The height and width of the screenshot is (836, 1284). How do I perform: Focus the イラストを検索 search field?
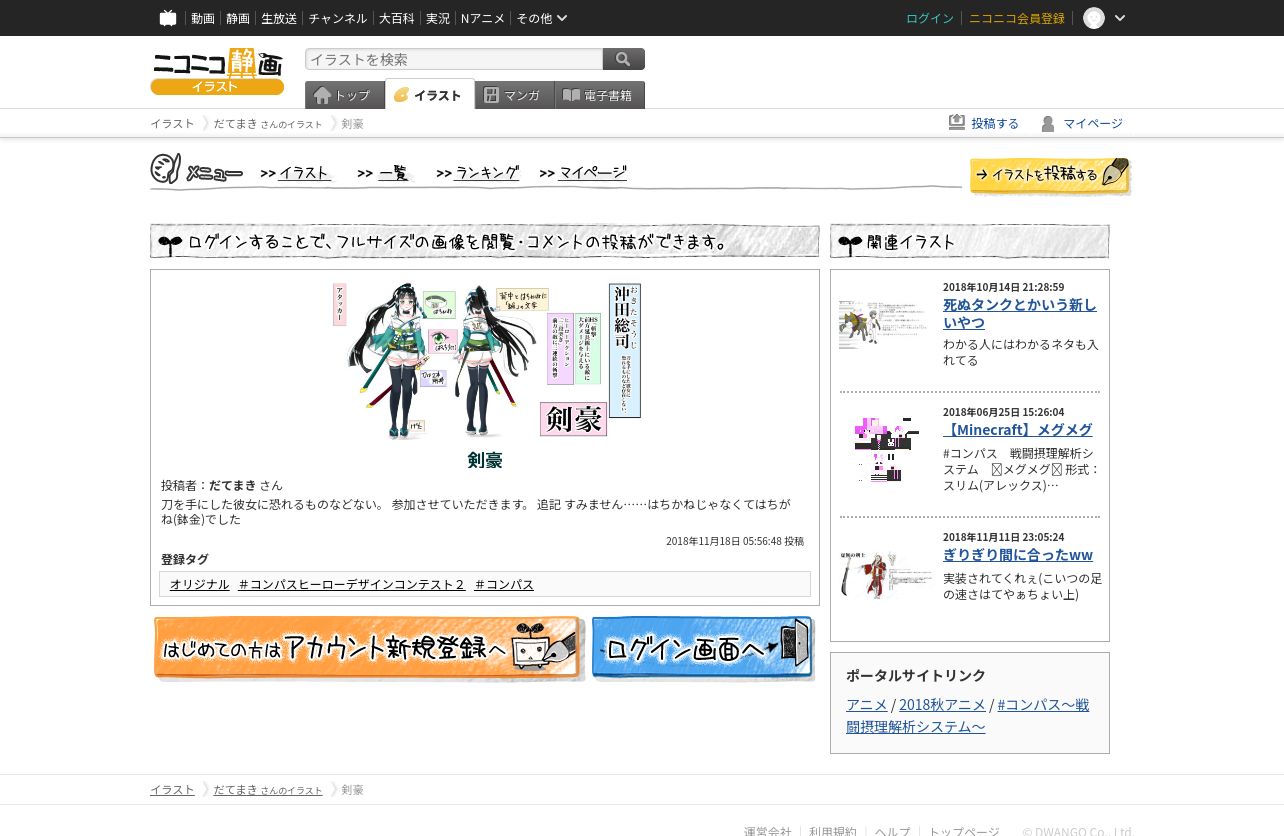[x=454, y=59]
